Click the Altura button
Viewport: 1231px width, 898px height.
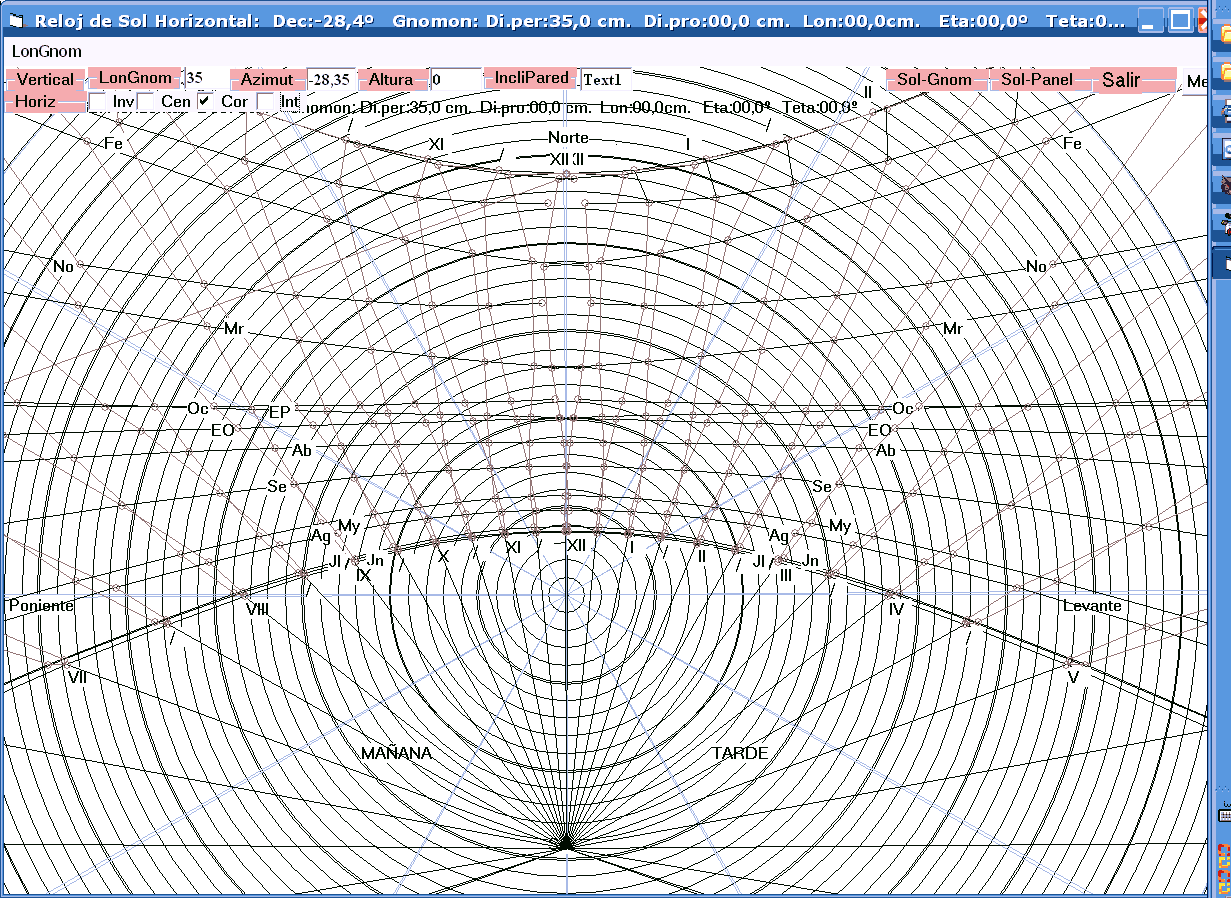pos(391,80)
